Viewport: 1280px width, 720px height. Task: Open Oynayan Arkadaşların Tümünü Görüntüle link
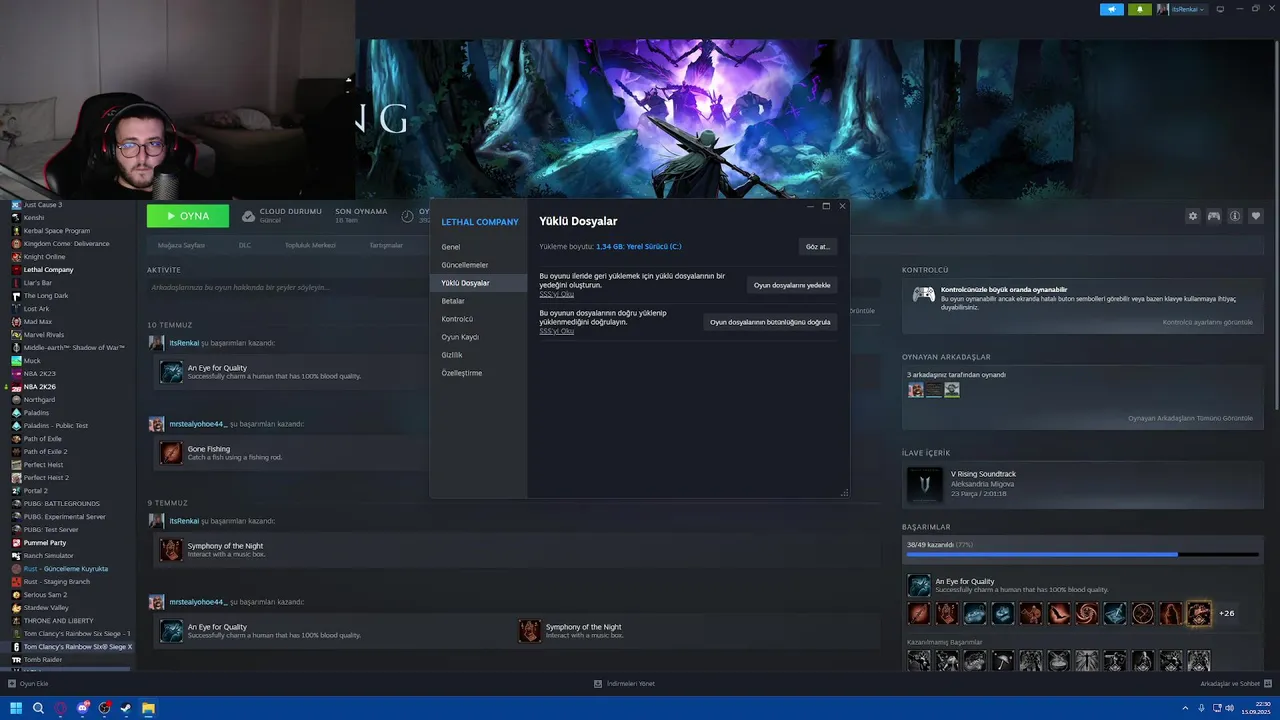click(x=1190, y=418)
